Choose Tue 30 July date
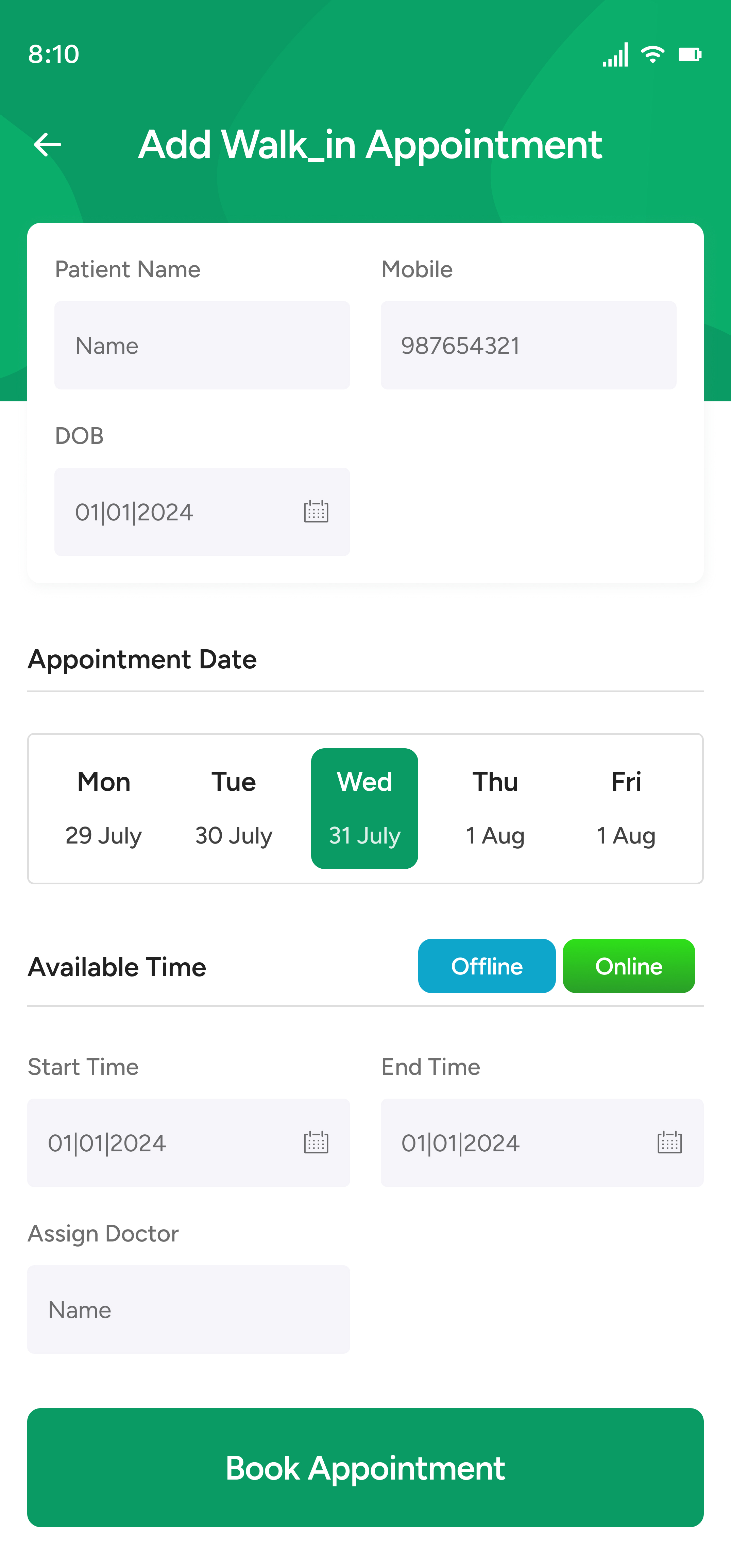Screen dimensions: 731x1568 click(x=234, y=808)
